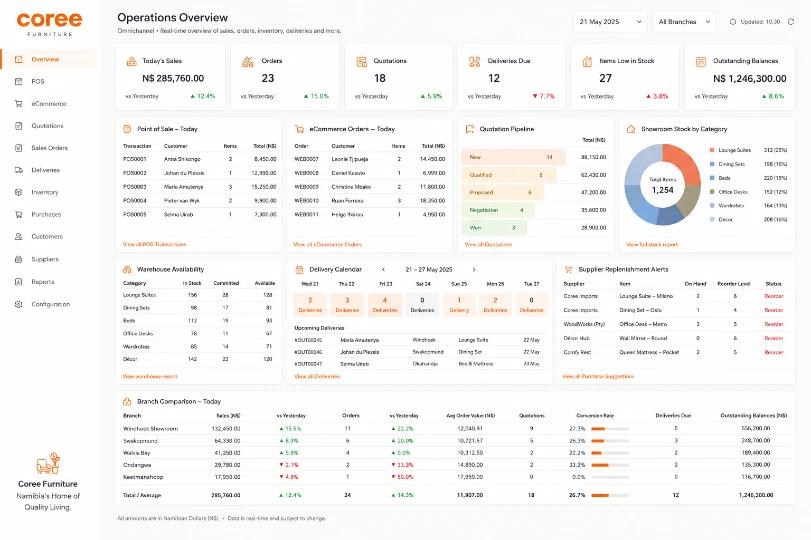The image size is (811, 540).
Task: Go to next week in Delivery Calendar
Action: (474, 269)
